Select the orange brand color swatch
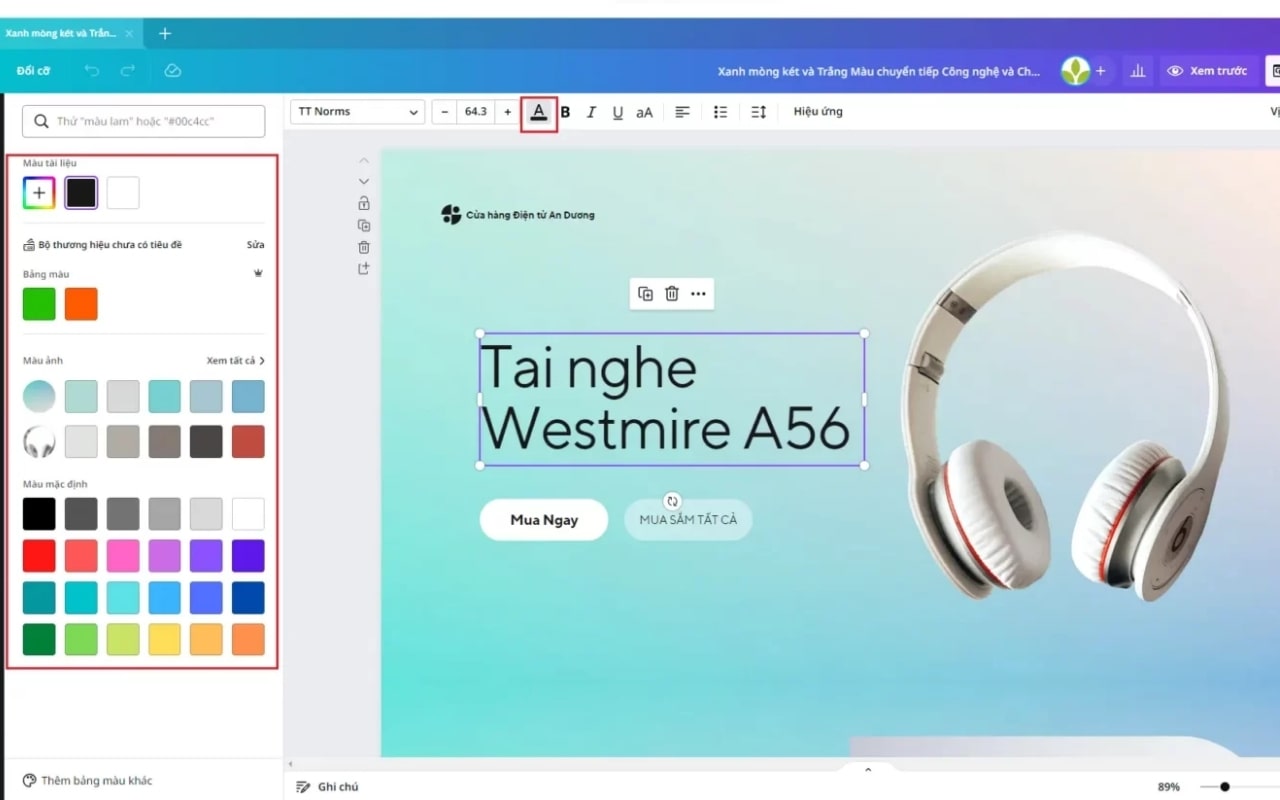Image resolution: width=1280 pixels, height=800 pixels. [80, 303]
